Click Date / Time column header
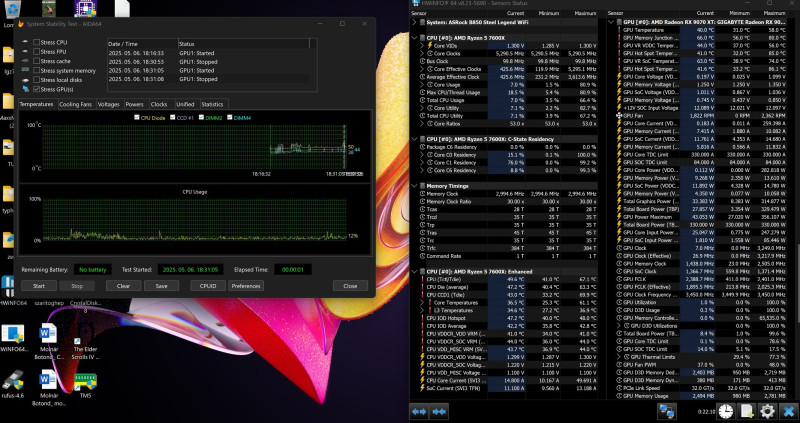The height and width of the screenshot is (423, 800). [142, 44]
